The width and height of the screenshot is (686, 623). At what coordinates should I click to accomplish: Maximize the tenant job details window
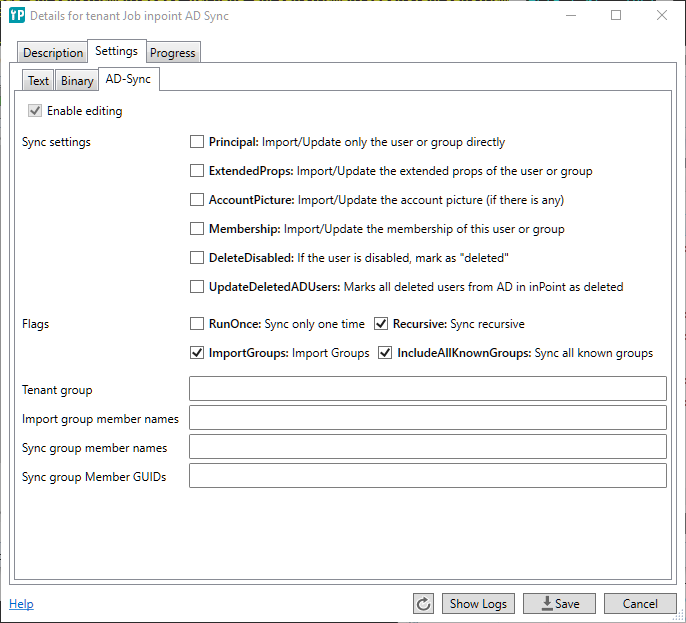pos(616,15)
